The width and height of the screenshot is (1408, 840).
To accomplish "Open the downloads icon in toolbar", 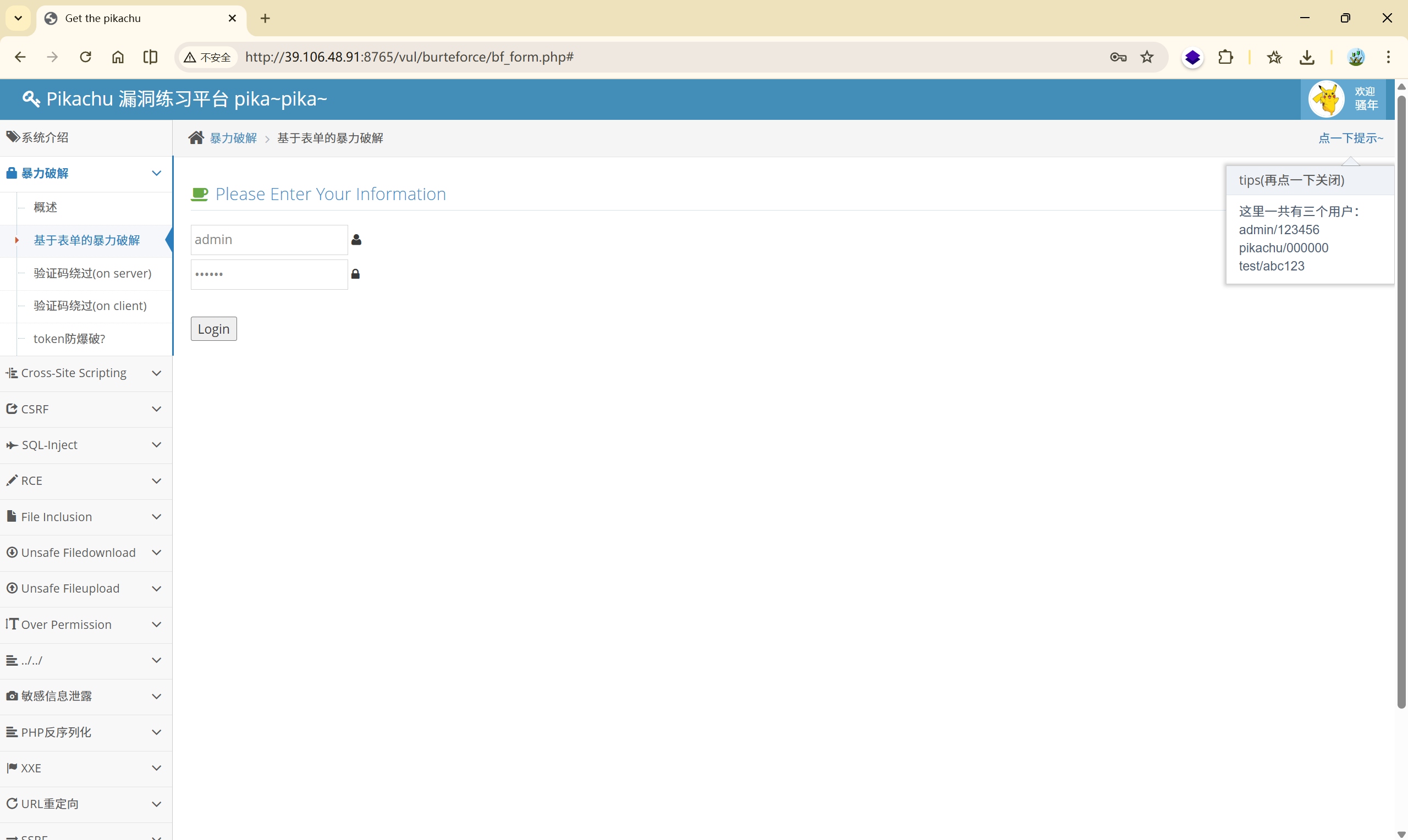I will (1307, 57).
